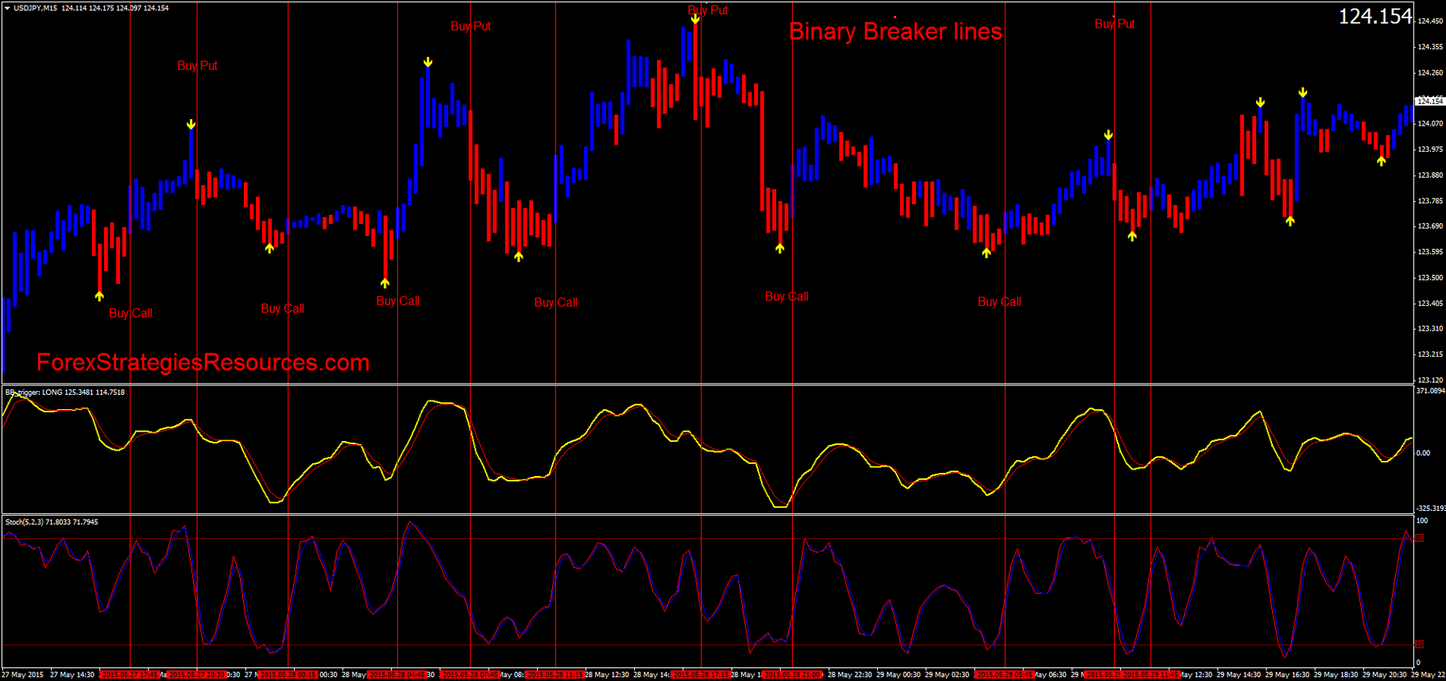Image resolution: width=1446 pixels, height=681 pixels.
Task: Select the red 2015.05.27 20:30 time marker
Action: (195, 675)
